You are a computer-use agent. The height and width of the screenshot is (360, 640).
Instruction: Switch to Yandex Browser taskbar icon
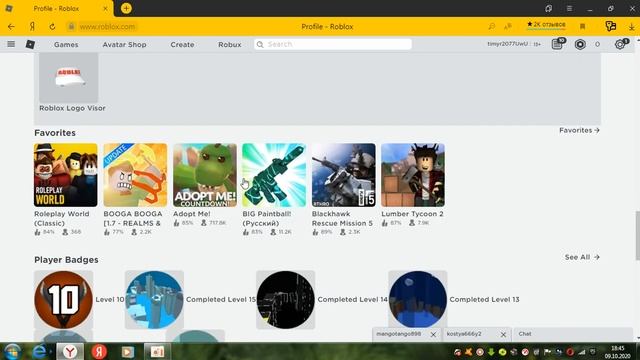click(x=70, y=351)
